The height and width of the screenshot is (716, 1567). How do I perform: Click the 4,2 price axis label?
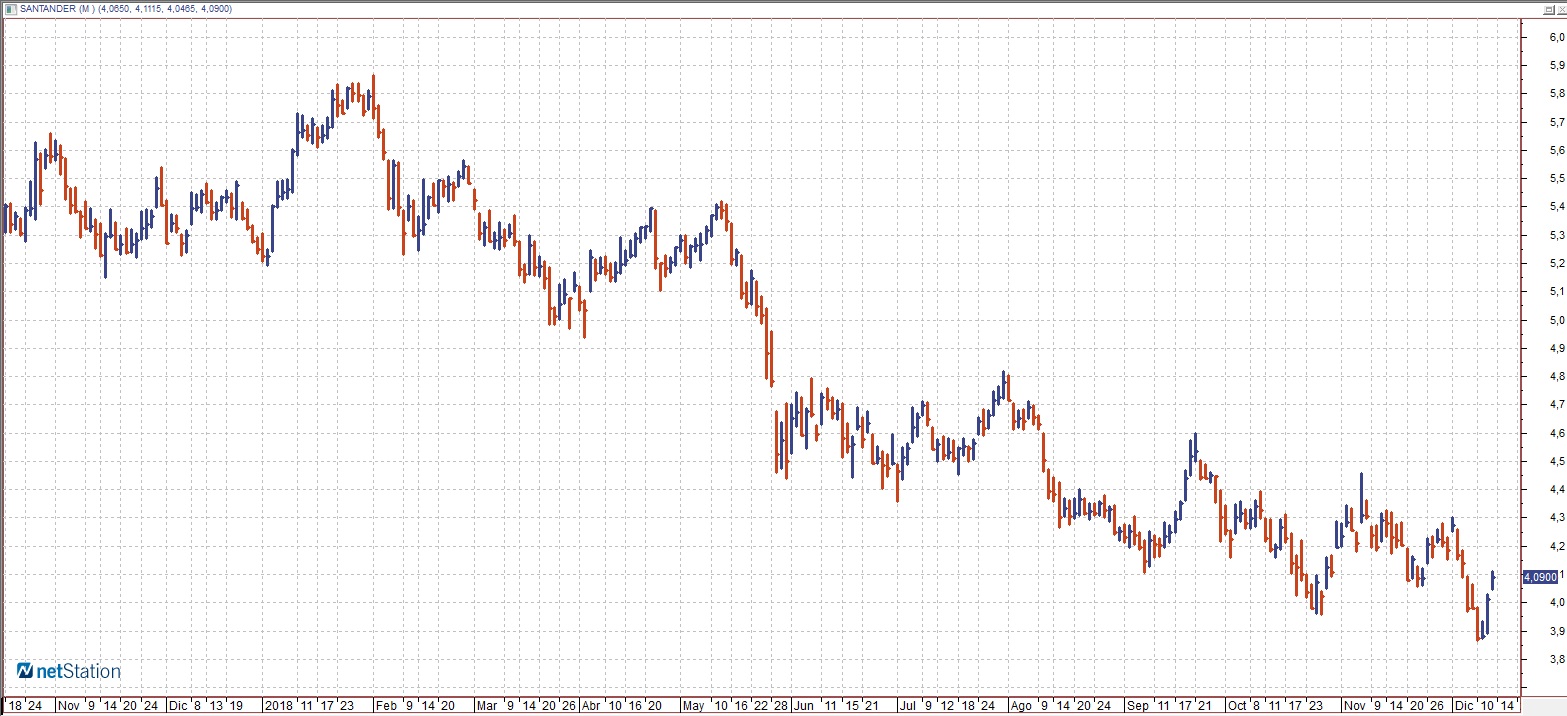[1556, 547]
